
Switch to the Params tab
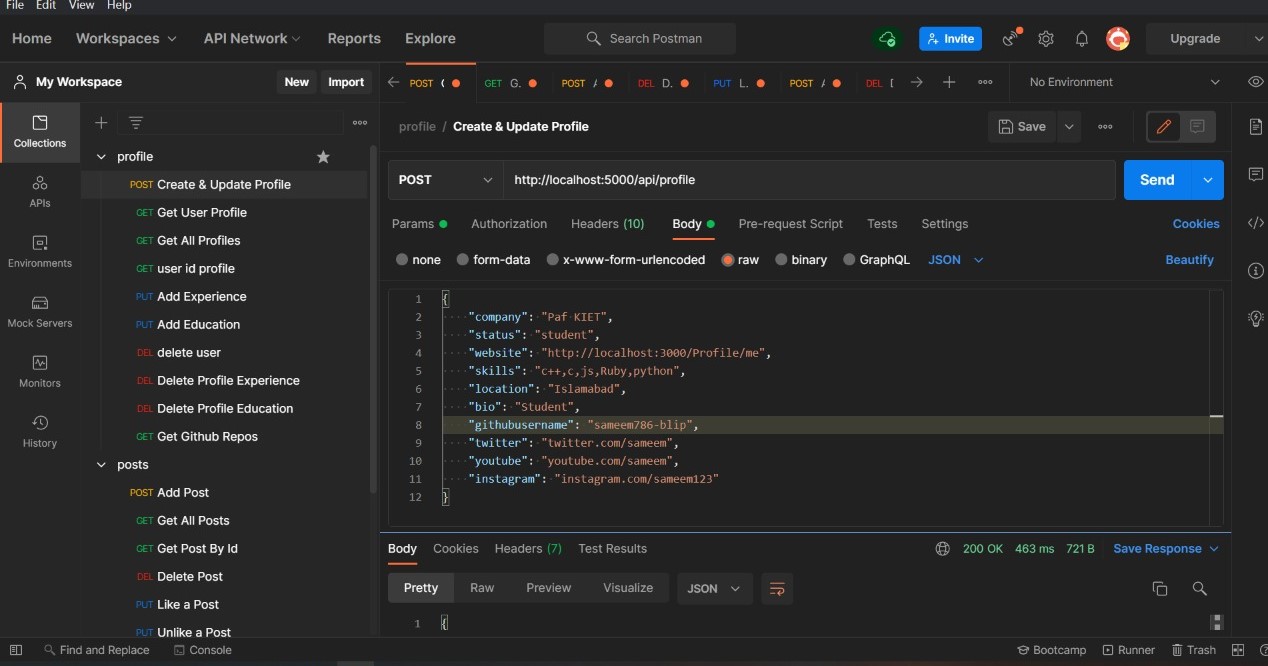419,224
